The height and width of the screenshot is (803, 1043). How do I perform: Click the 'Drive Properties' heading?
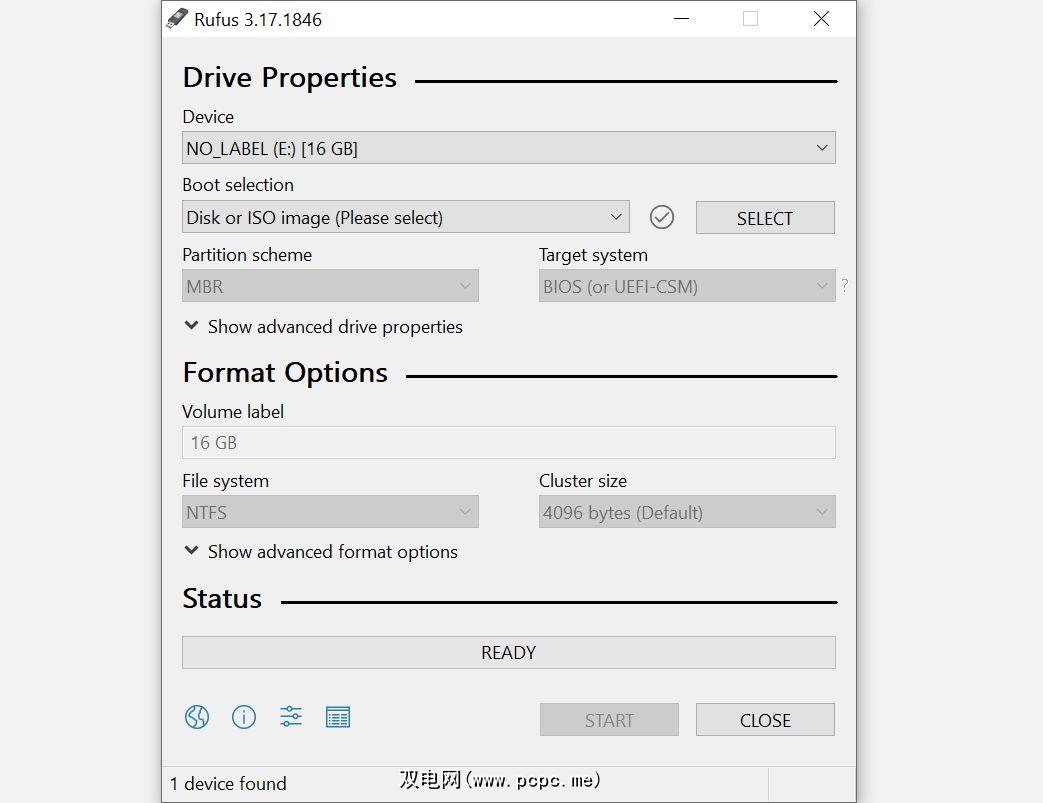pyautogui.click(x=289, y=78)
